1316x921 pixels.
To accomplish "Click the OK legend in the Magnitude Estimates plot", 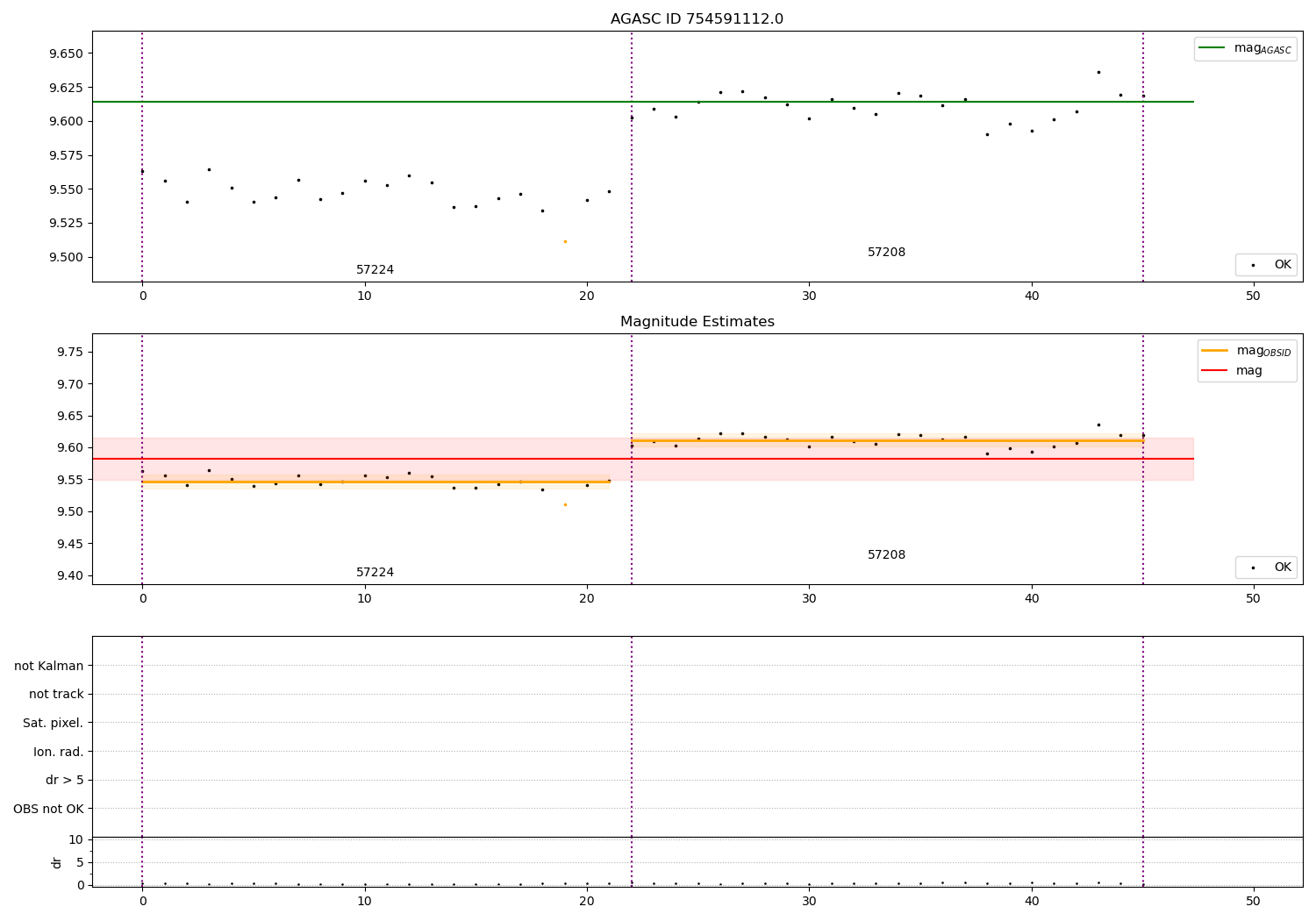I will click(1266, 568).
